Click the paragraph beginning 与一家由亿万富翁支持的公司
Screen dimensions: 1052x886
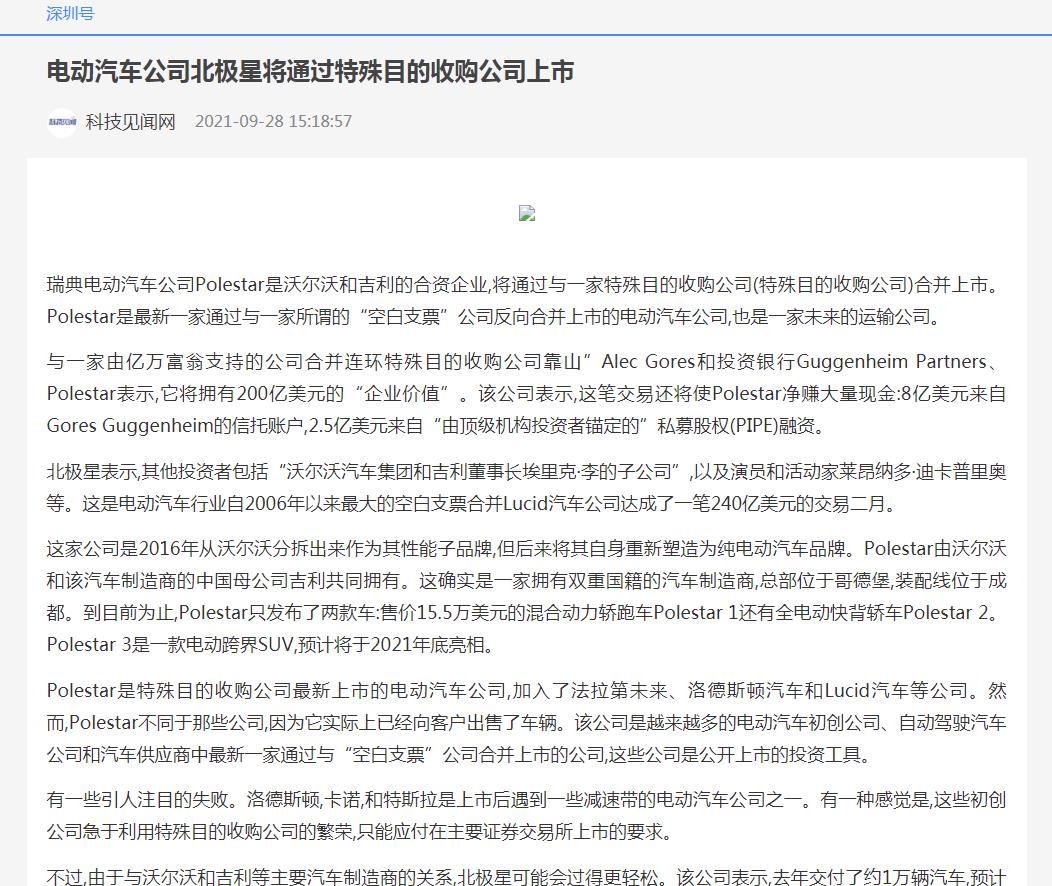(526, 394)
